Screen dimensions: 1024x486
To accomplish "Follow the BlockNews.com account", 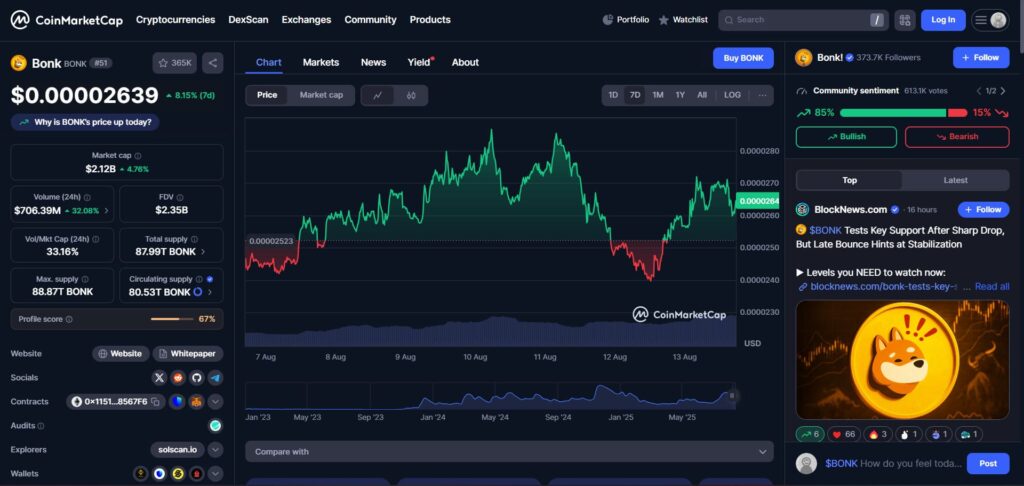I will pyautogui.click(x=983, y=210).
